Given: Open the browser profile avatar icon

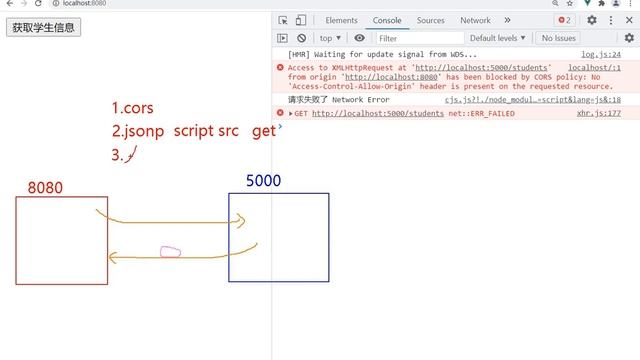Looking at the screenshot, I should click(616, 3).
